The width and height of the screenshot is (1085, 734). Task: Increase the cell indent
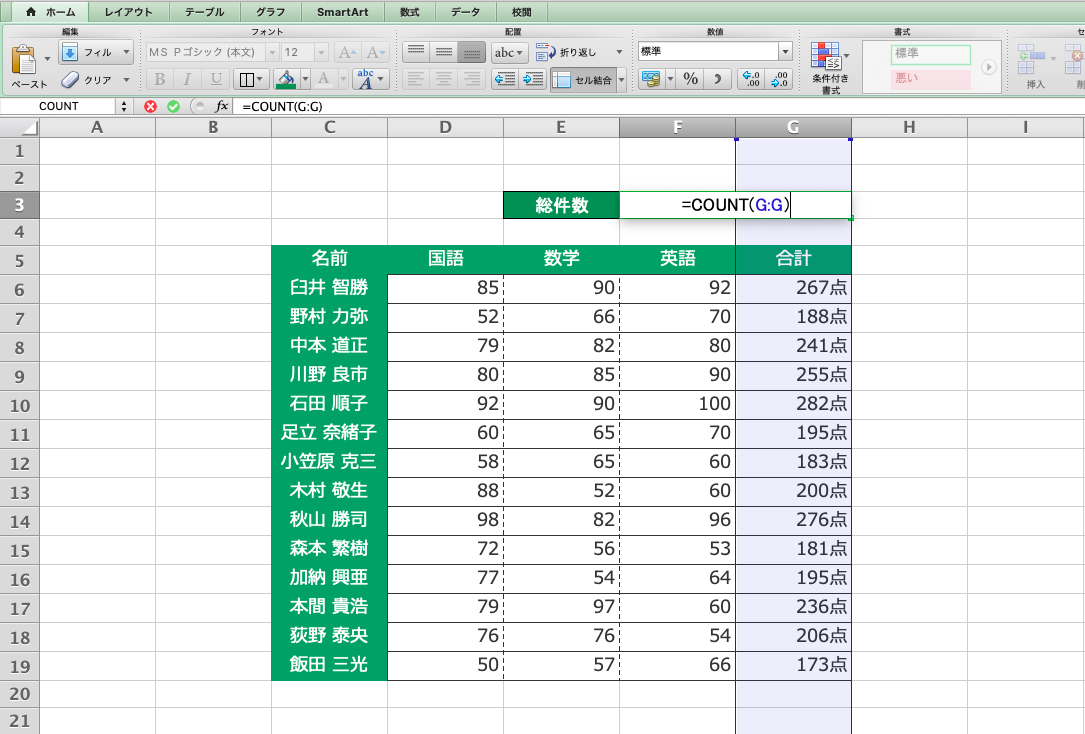tap(533, 80)
